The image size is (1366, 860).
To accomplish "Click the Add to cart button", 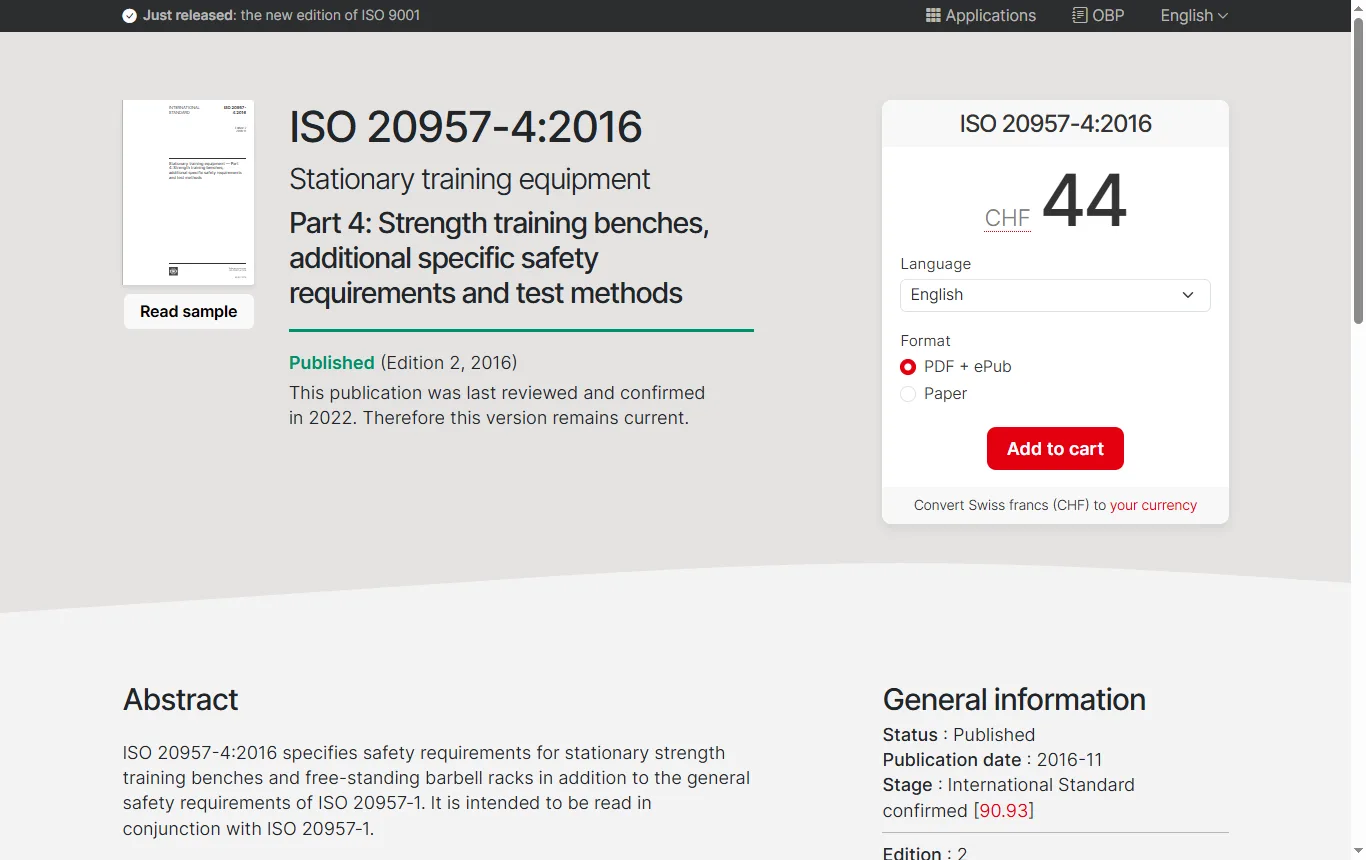I will point(1055,449).
